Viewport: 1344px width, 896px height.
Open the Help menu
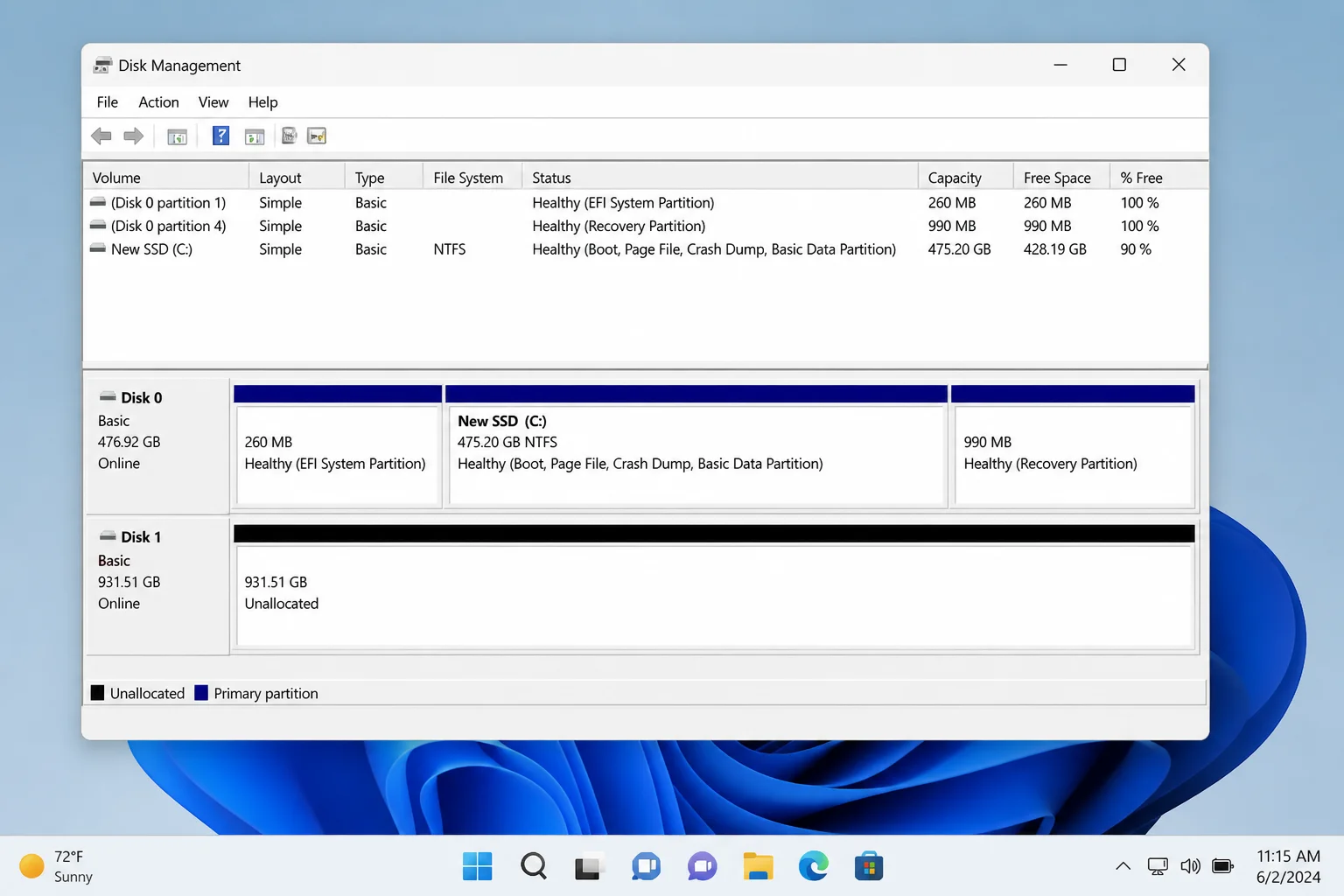262,102
